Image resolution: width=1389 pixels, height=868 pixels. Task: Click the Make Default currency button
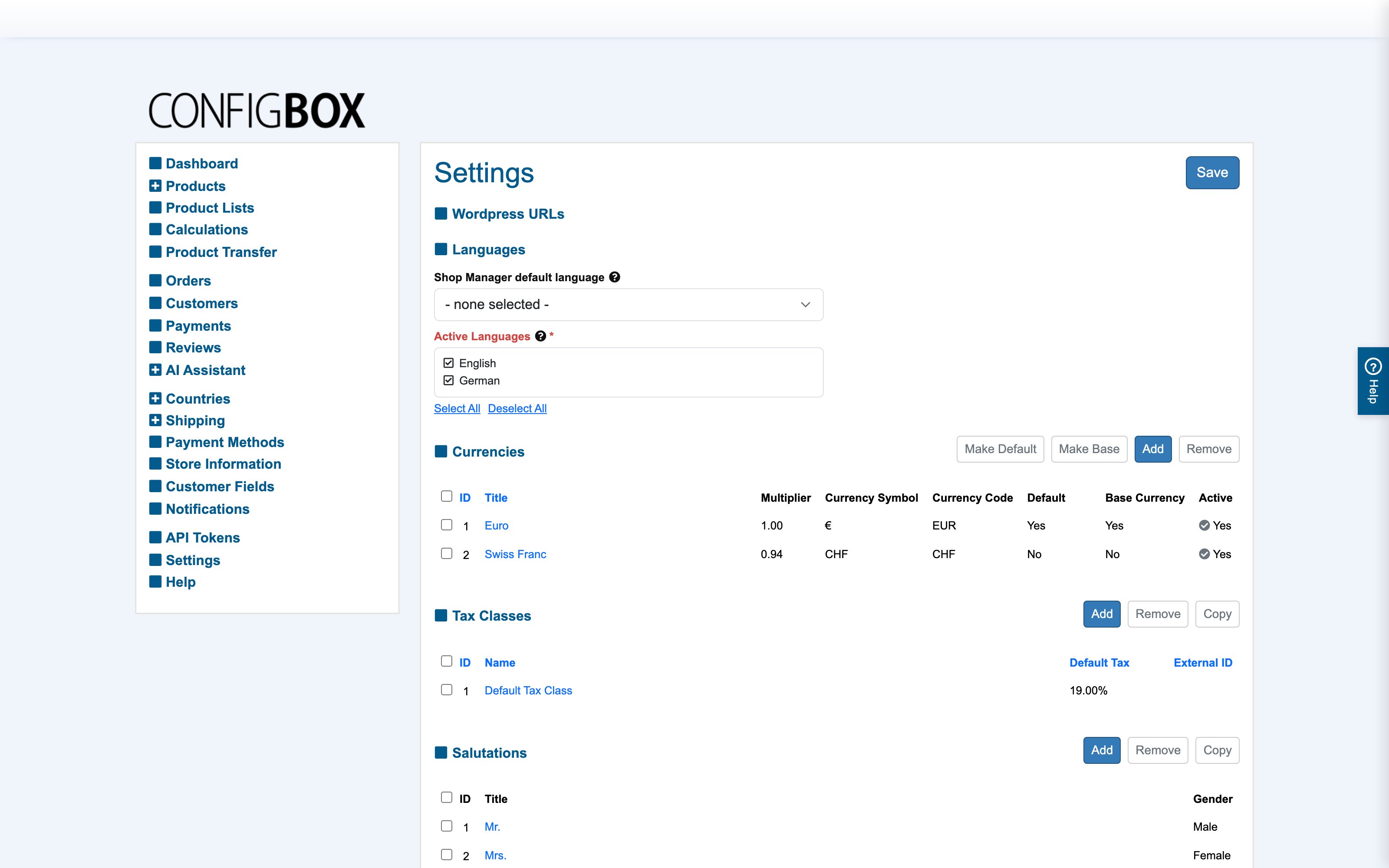click(1000, 449)
